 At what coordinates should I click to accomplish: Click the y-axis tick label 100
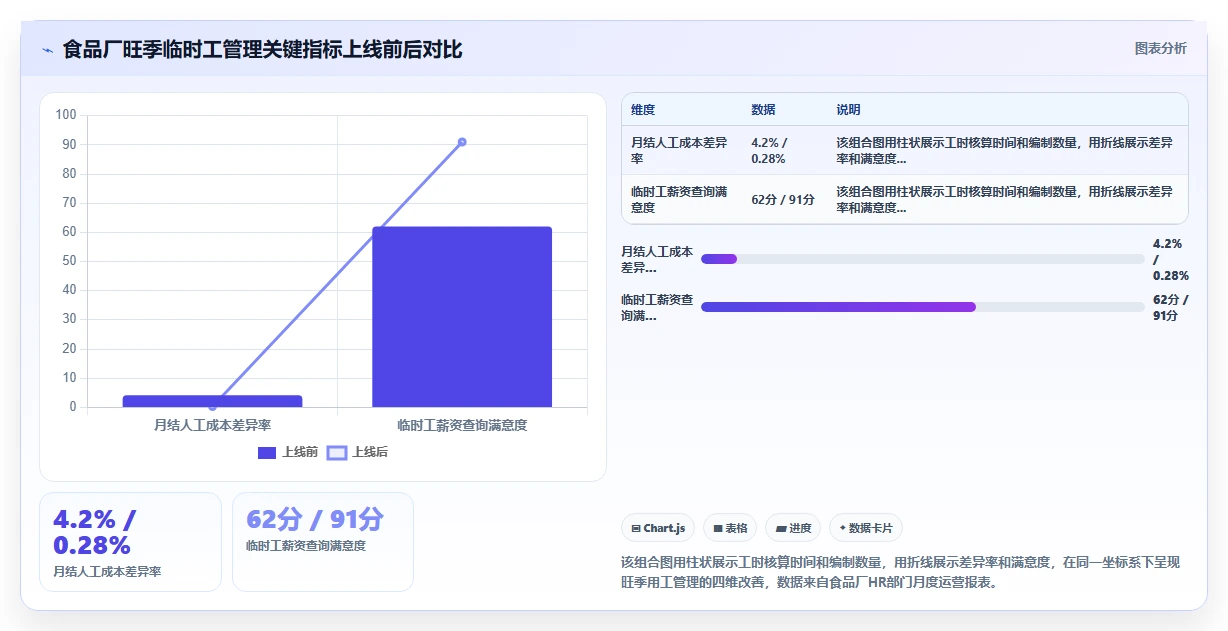[66, 115]
